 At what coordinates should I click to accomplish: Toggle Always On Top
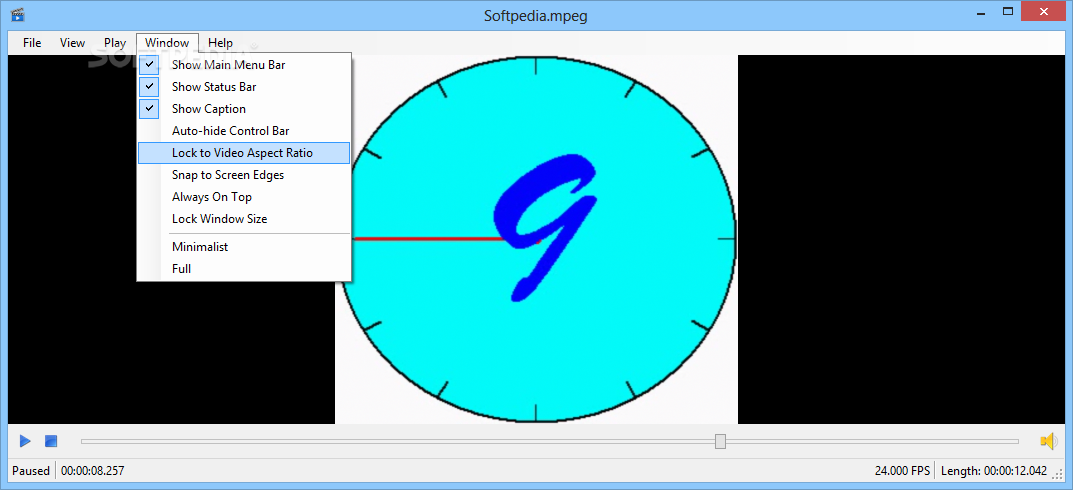click(244, 196)
